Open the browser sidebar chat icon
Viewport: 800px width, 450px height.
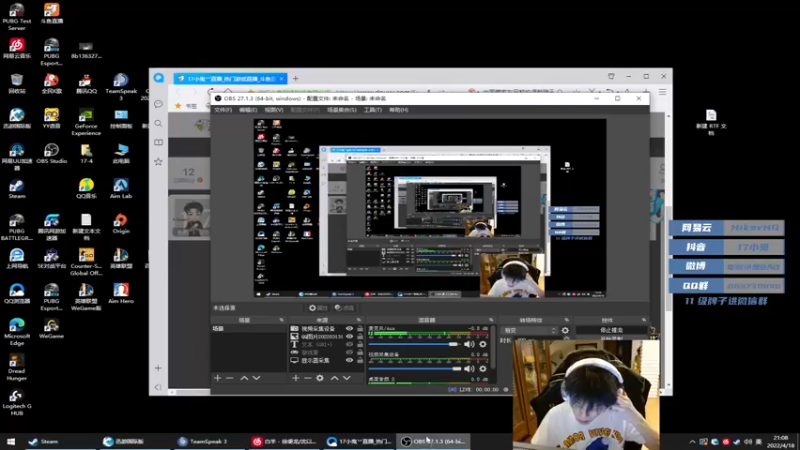pyautogui.click(x=159, y=104)
